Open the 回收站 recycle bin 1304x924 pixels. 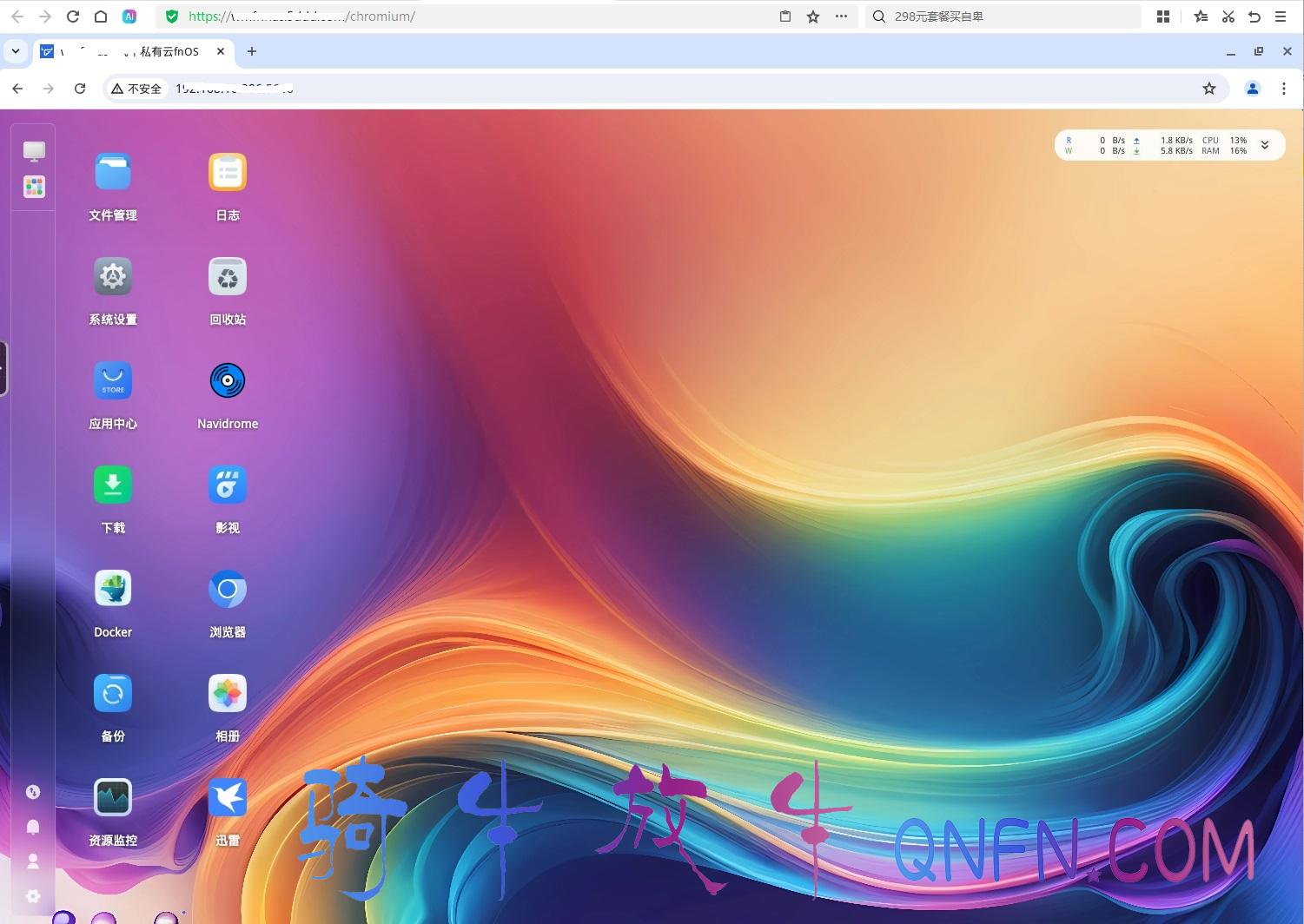coord(228,277)
